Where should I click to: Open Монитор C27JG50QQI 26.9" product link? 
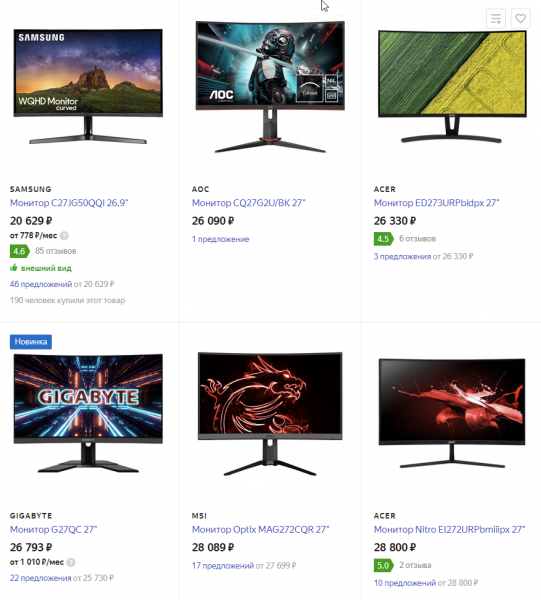[x=69, y=203]
